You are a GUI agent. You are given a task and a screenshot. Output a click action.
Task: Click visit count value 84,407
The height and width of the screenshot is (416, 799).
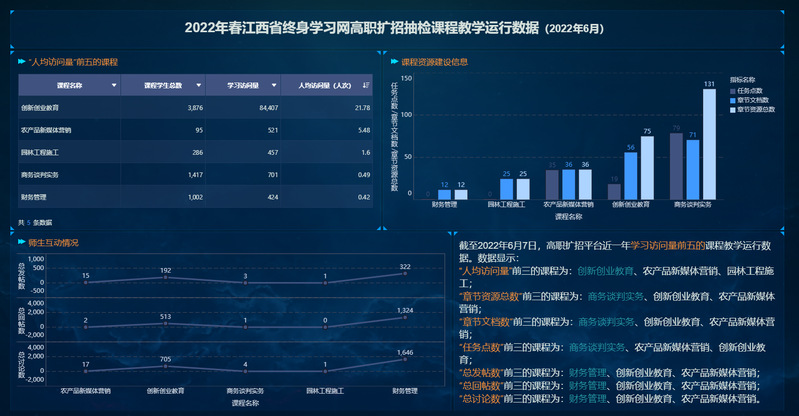(269, 108)
